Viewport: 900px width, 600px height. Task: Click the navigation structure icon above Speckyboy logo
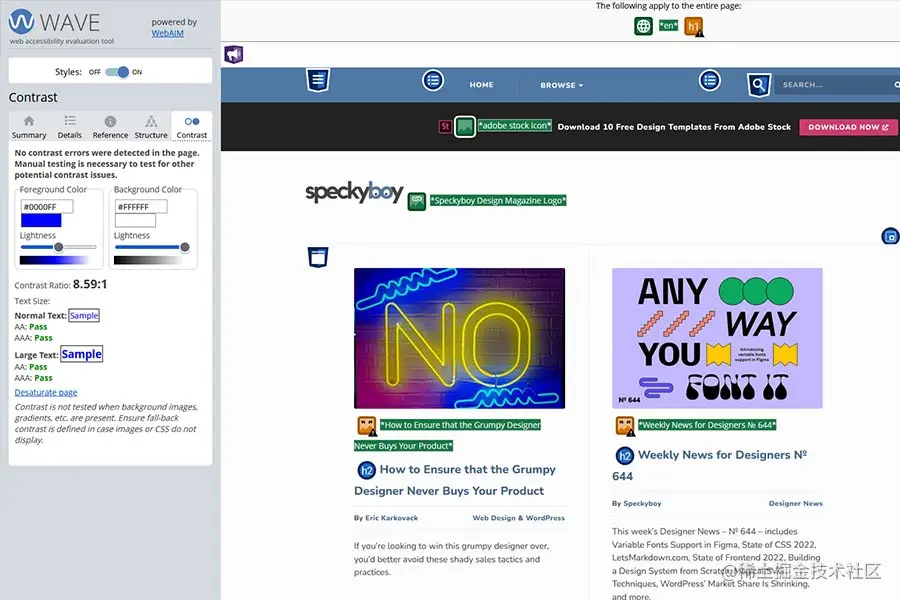(318, 80)
